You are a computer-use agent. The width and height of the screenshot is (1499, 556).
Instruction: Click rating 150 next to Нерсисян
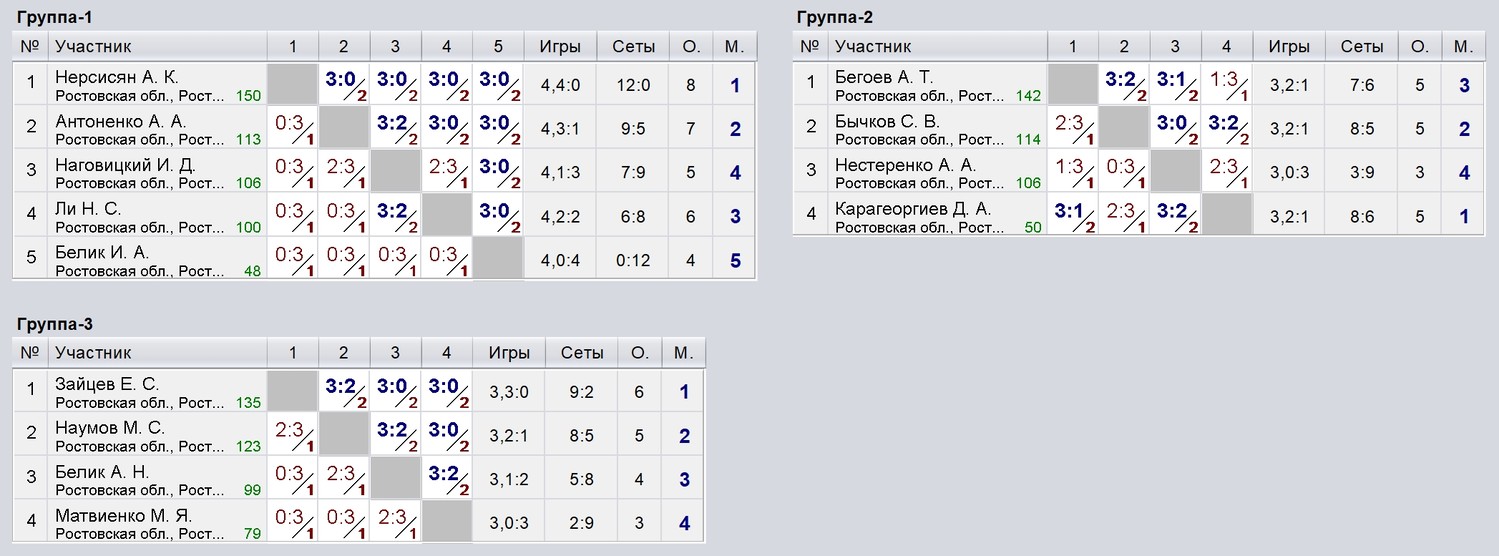249,96
